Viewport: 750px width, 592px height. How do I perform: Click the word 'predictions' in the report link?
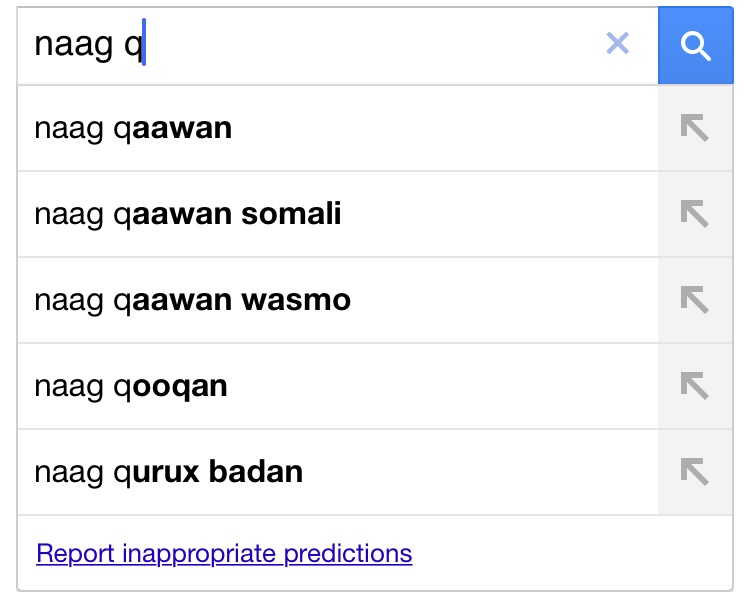tap(348, 554)
